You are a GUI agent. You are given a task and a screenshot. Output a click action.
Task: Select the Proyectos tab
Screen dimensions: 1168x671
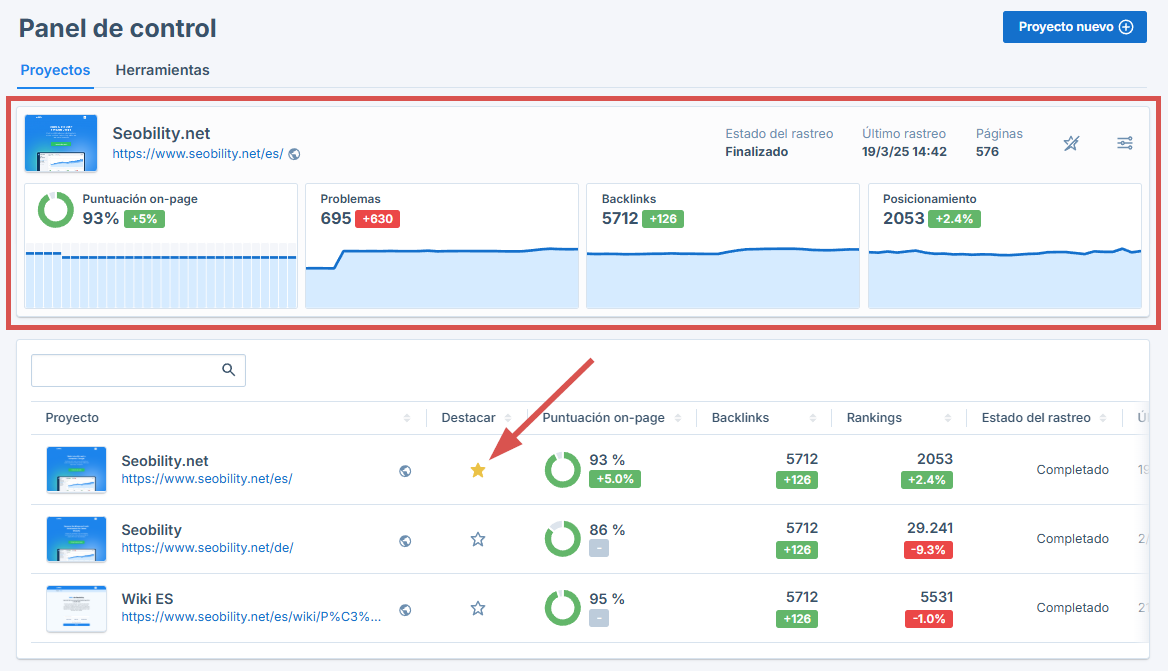click(x=55, y=70)
